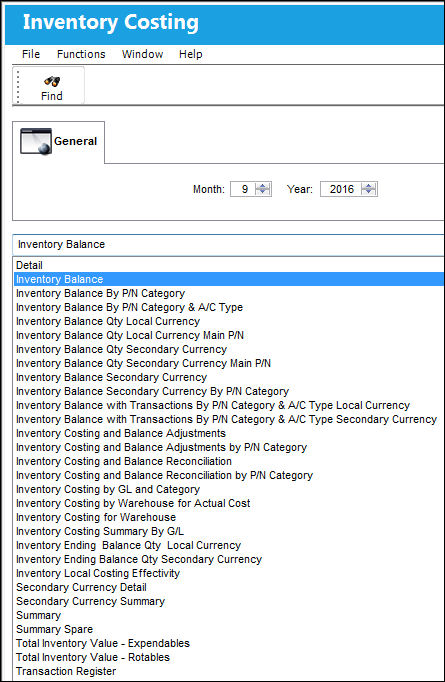Select the highlighted Inventory Balance option
445x682 pixels.
[229, 279]
